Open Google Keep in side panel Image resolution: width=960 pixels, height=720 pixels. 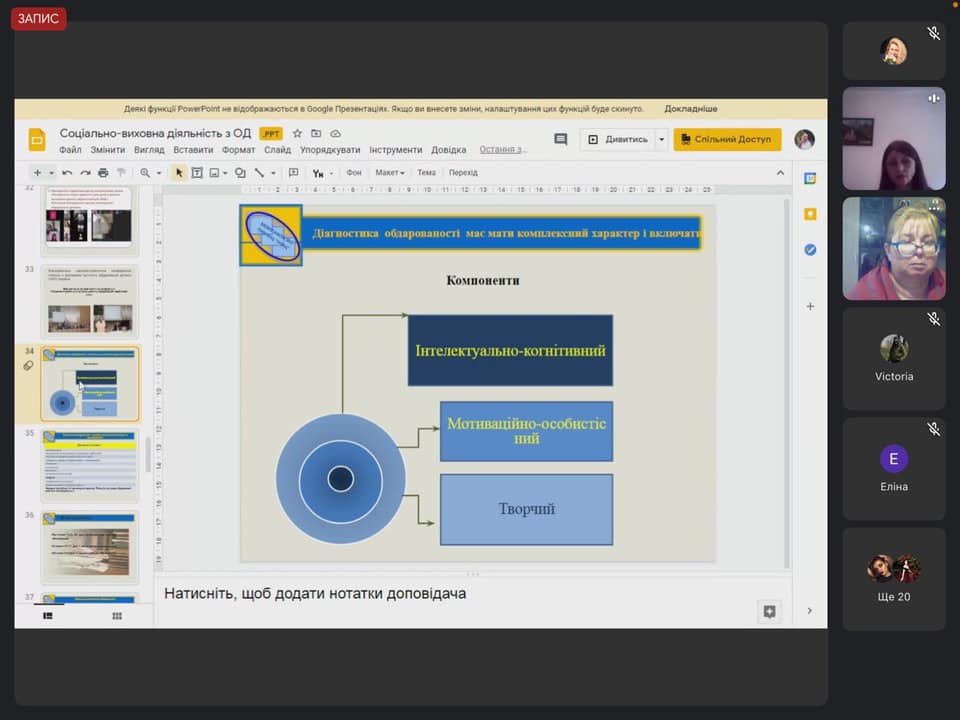[810, 214]
